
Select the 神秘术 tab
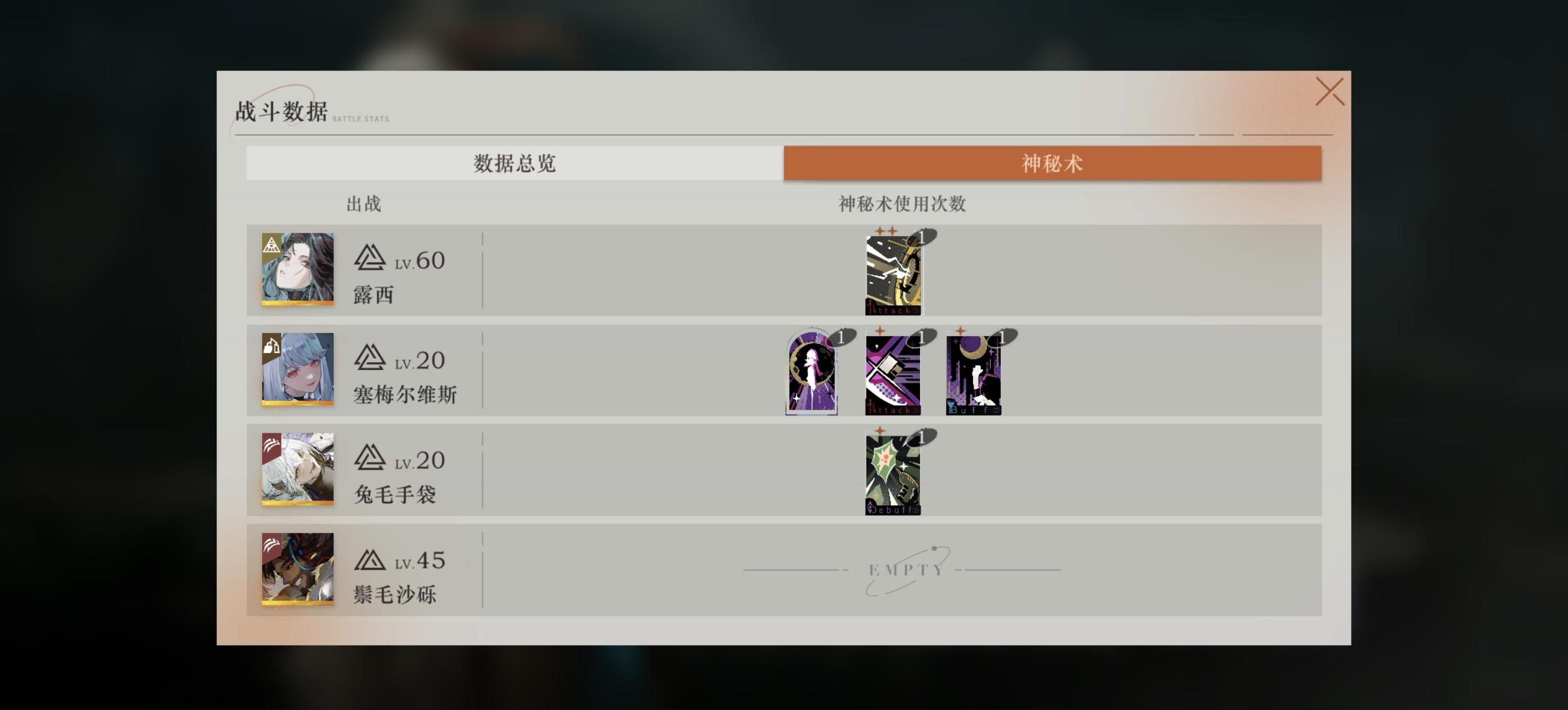[x=1052, y=163]
